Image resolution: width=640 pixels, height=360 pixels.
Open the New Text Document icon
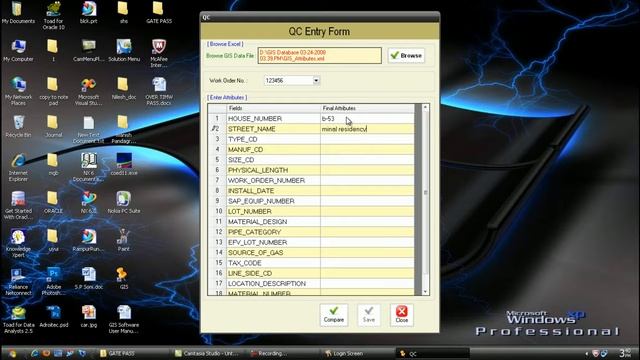coord(89,129)
